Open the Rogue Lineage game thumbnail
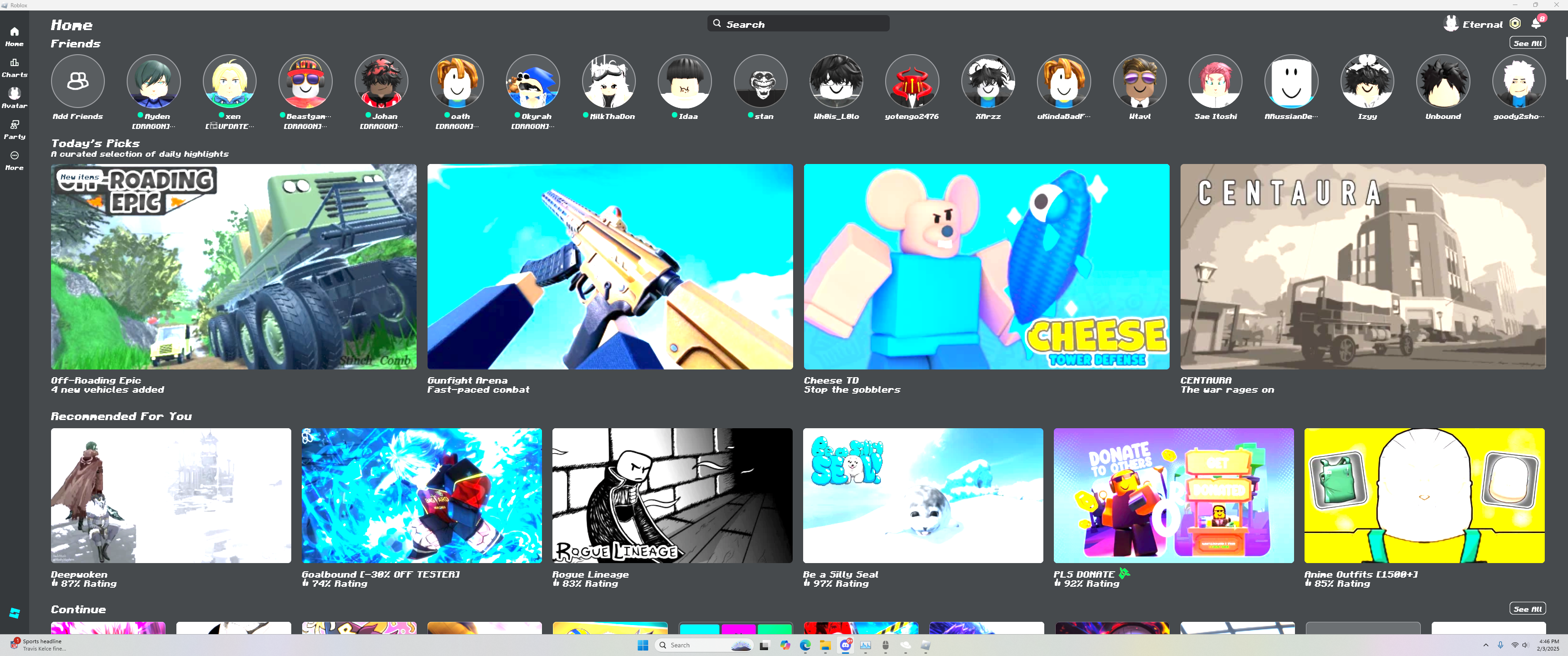Image resolution: width=1568 pixels, height=656 pixels. tap(672, 495)
